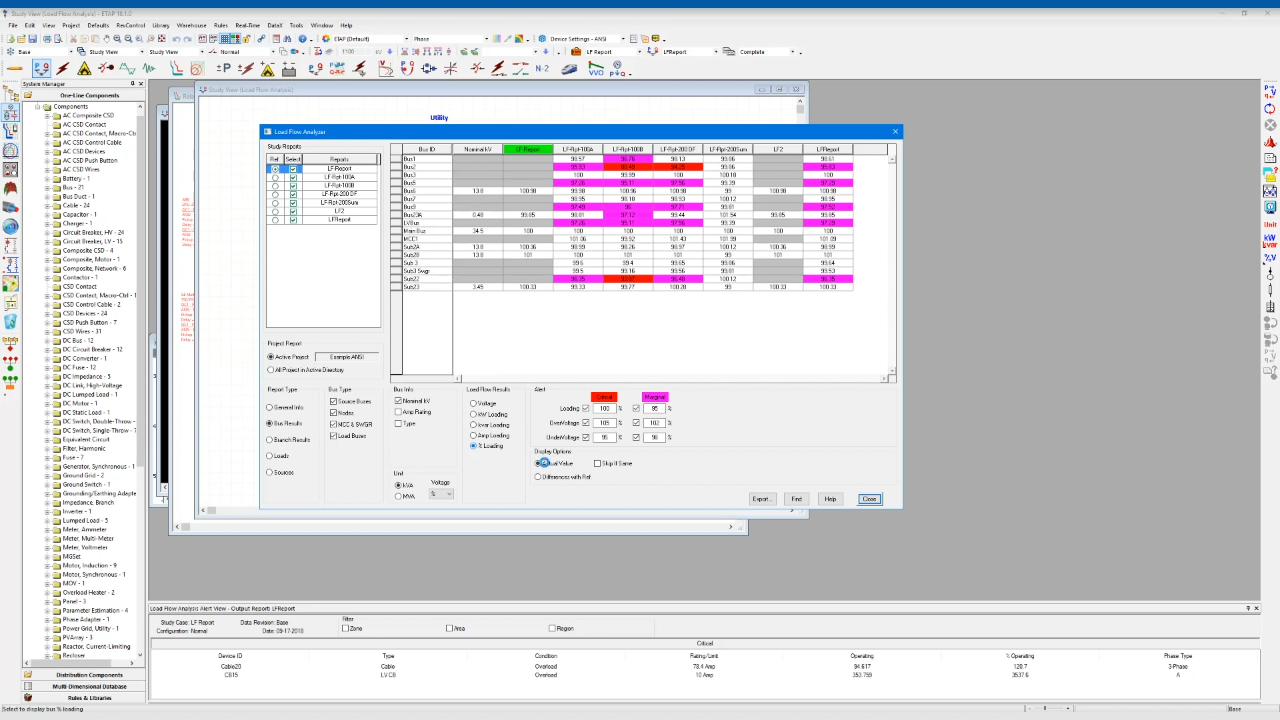Viewport: 1280px width, 720px height.
Task: Click the Export button in Load Flow Analyzer
Action: tap(761, 499)
